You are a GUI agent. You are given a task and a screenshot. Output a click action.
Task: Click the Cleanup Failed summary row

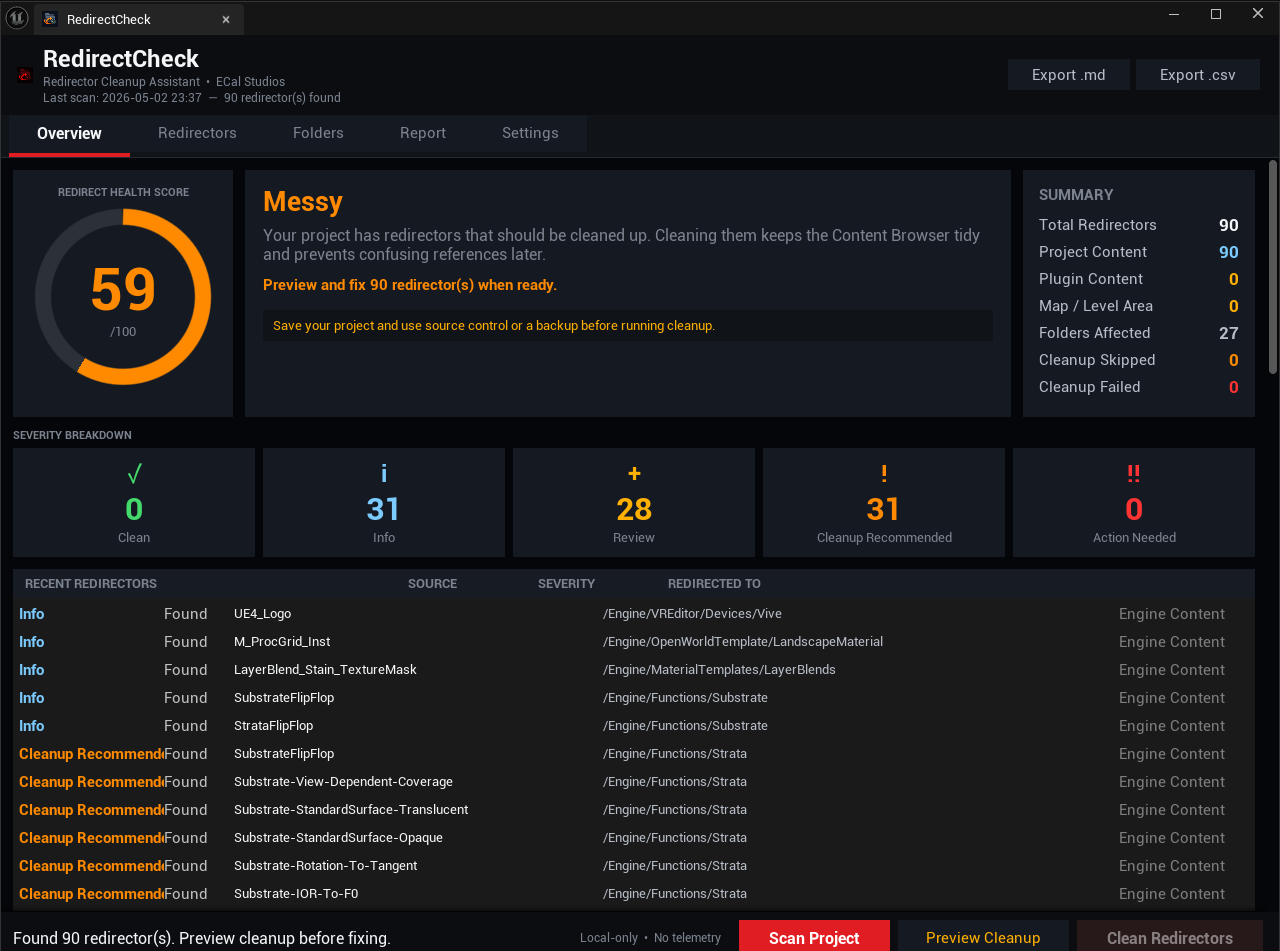pos(1139,387)
